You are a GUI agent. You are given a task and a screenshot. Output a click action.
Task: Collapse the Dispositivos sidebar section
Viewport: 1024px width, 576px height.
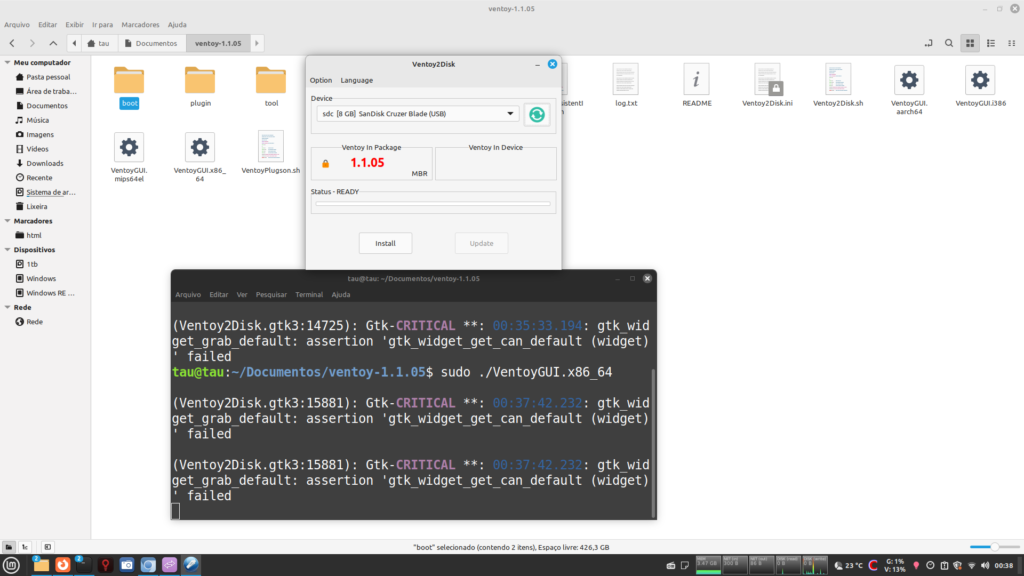[x=7, y=250]
